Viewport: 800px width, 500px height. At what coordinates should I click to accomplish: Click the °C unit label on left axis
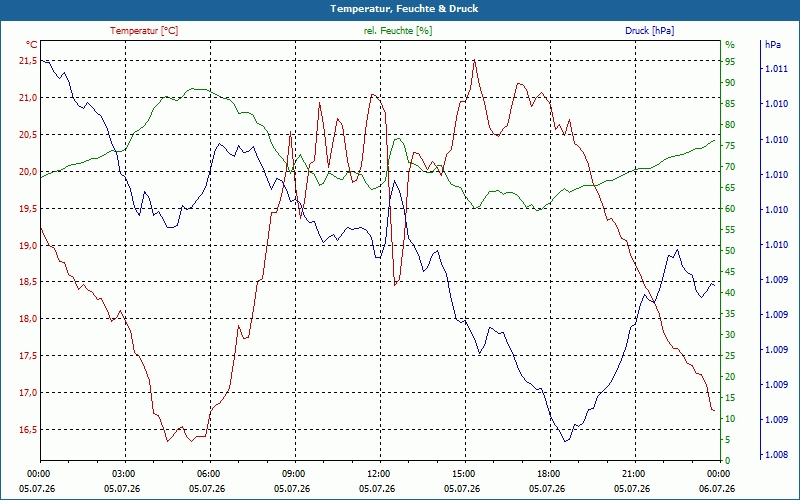click(31, 45)
